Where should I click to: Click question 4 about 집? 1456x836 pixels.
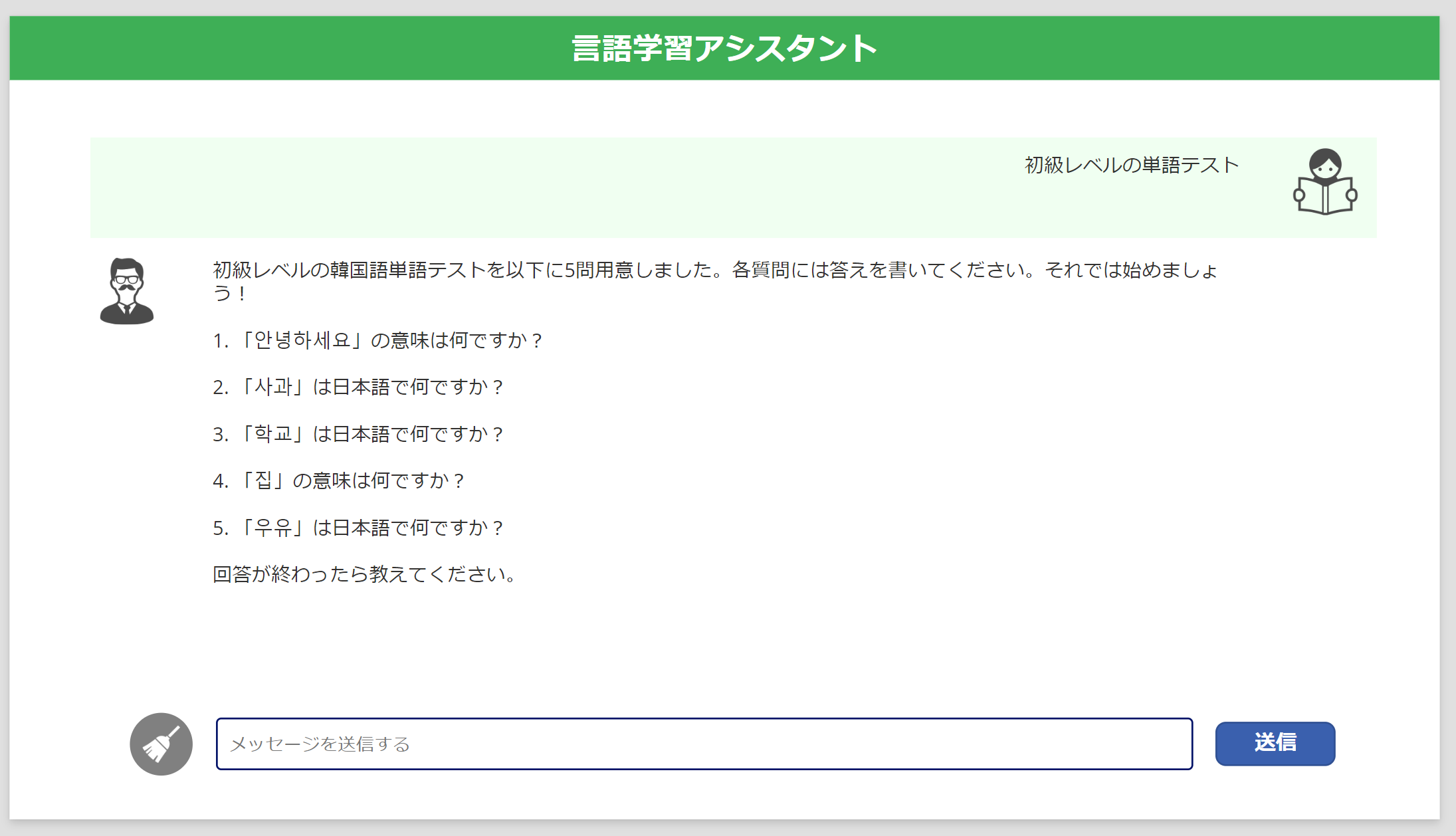click(338, 480)
